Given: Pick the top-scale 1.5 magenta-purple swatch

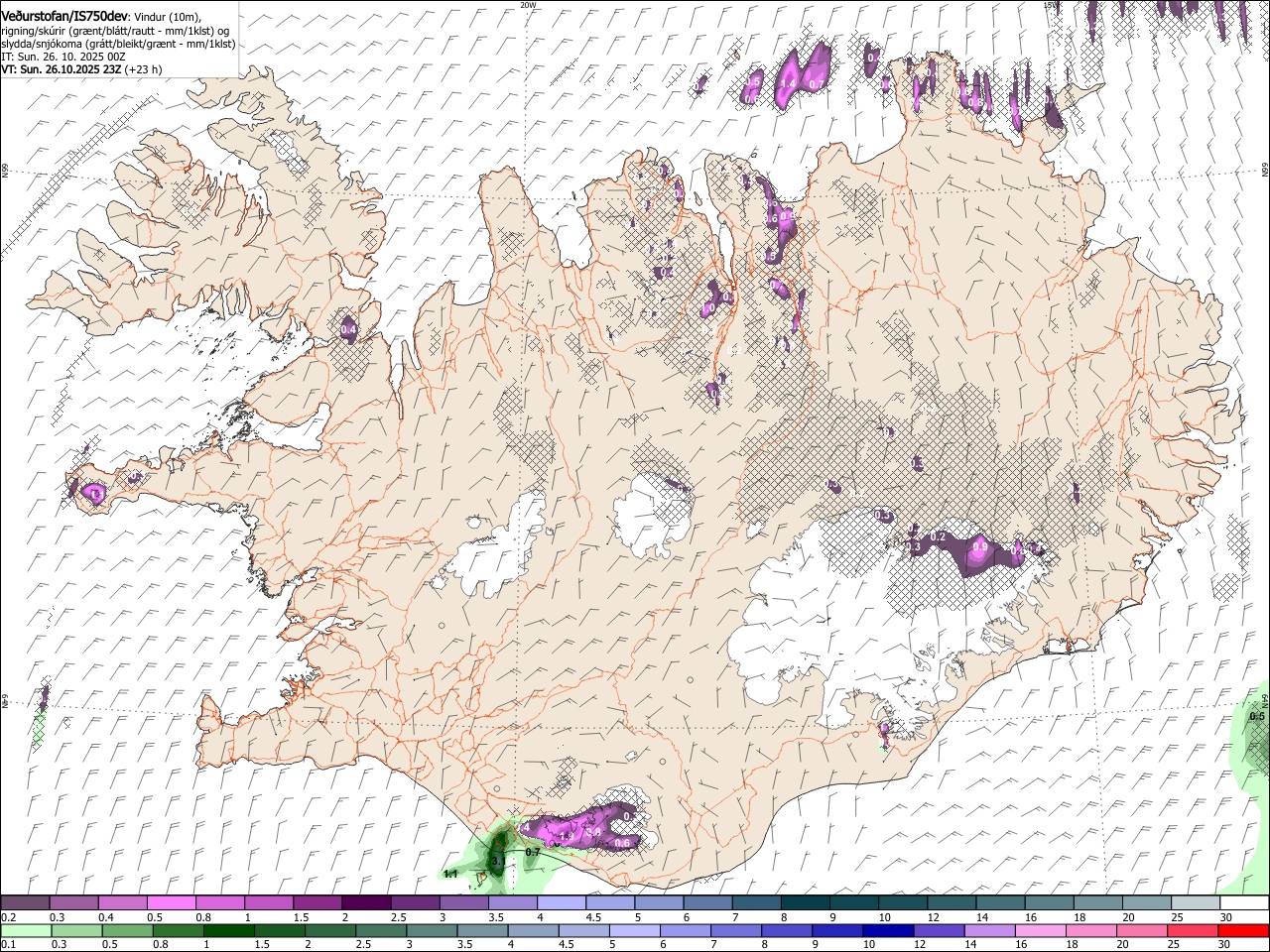Looking at the screenshot, I should point(317,902).
